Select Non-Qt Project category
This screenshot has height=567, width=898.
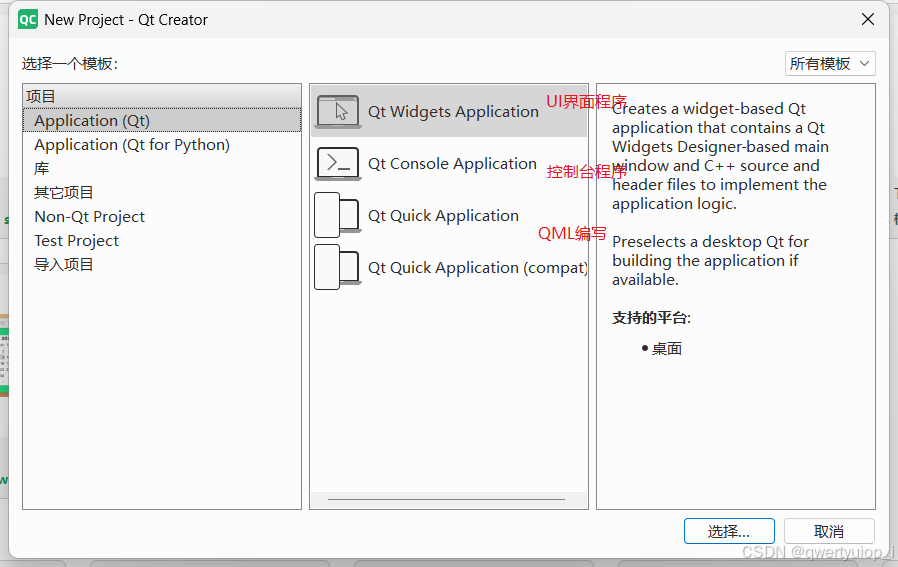[x=162, y=217]
